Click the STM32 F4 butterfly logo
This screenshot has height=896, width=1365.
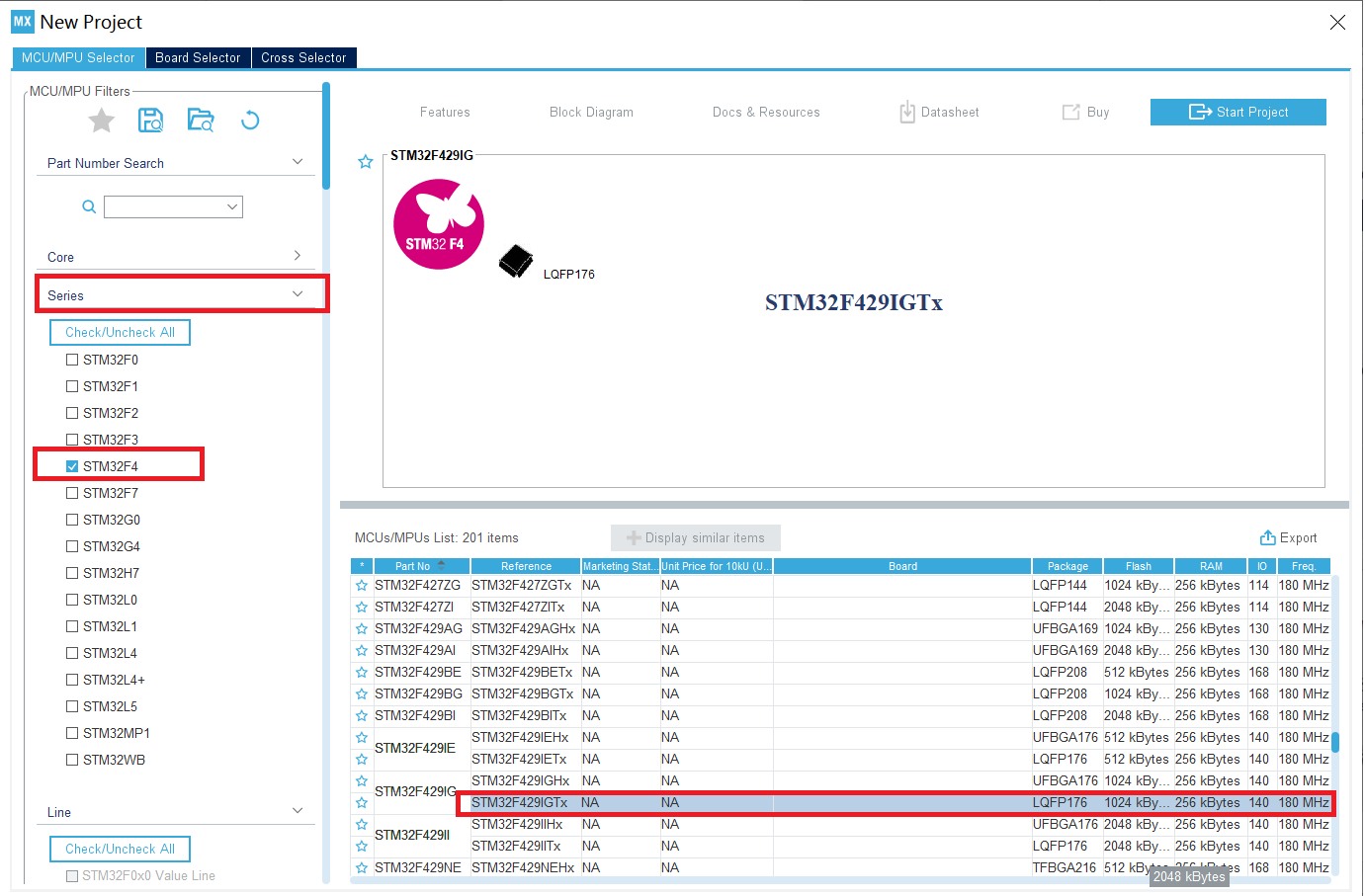tap(439, 224)
